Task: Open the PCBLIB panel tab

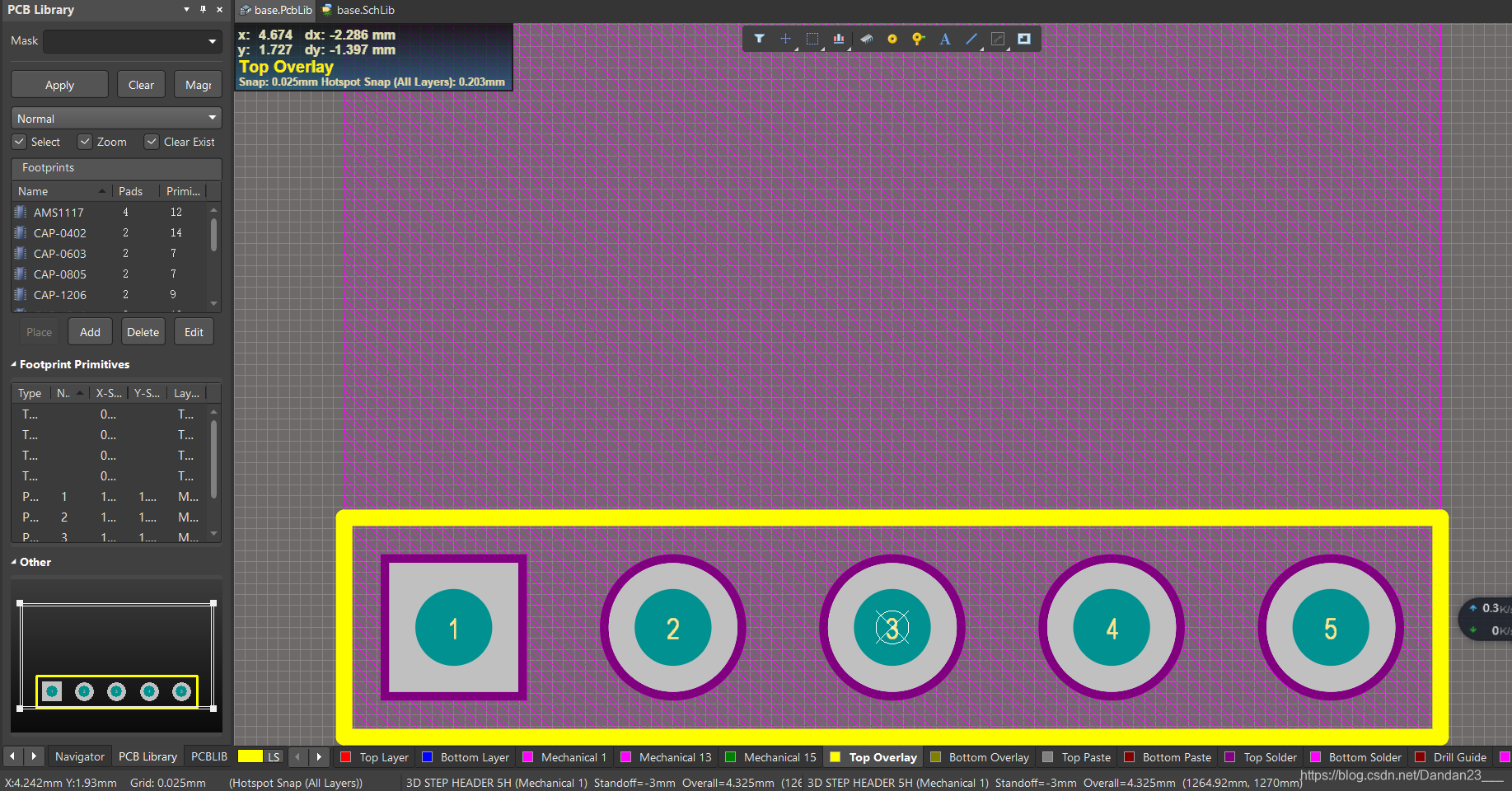Action: click(x=209, y=756)
